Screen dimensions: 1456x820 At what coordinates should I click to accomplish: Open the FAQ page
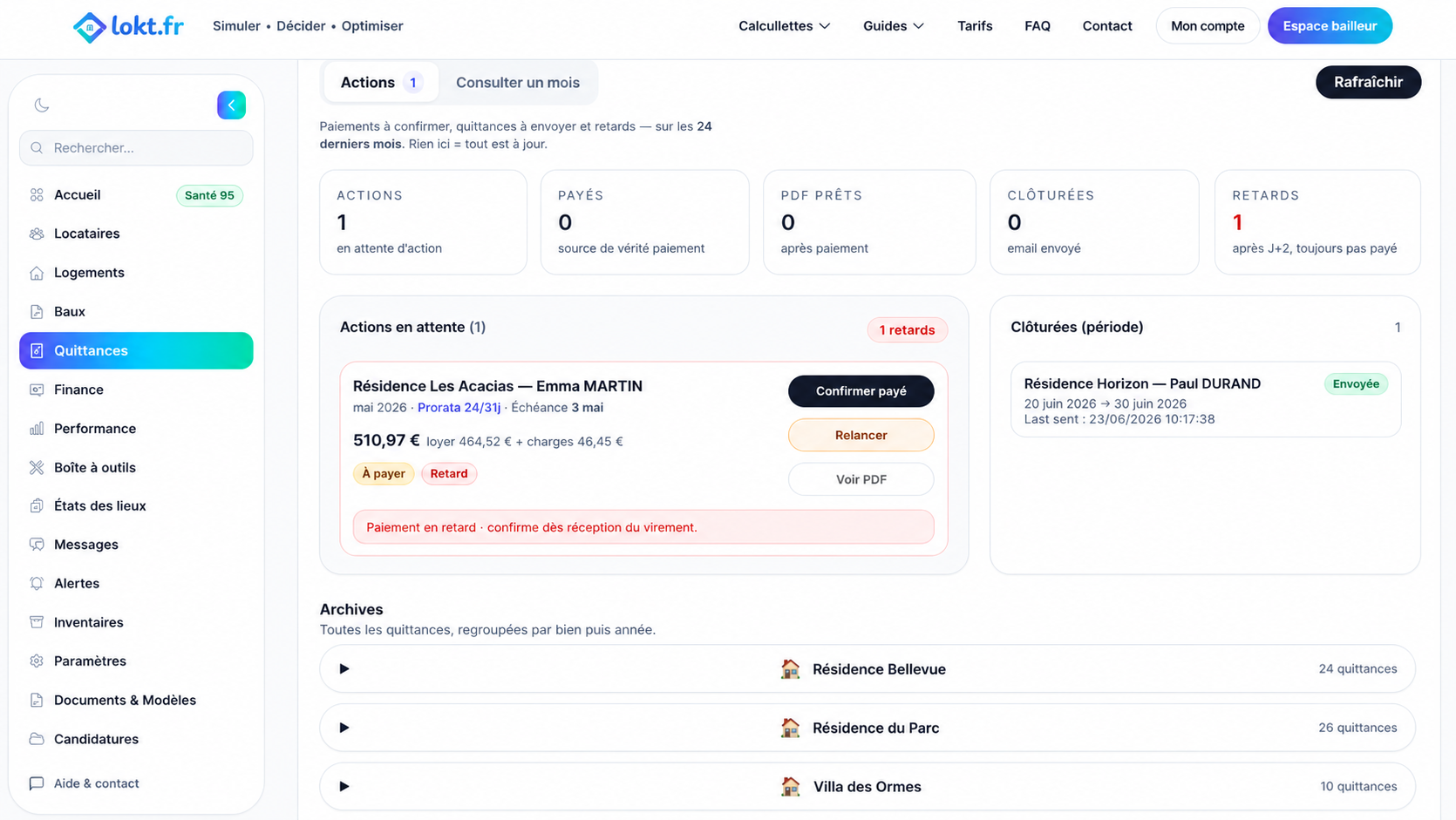click(1038, 26)
